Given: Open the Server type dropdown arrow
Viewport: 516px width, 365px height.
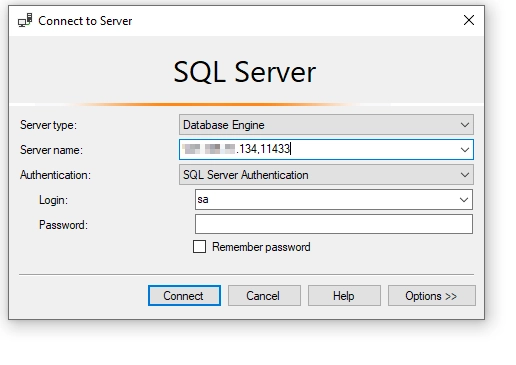Looking at the screenshot, I should [465, 125].
